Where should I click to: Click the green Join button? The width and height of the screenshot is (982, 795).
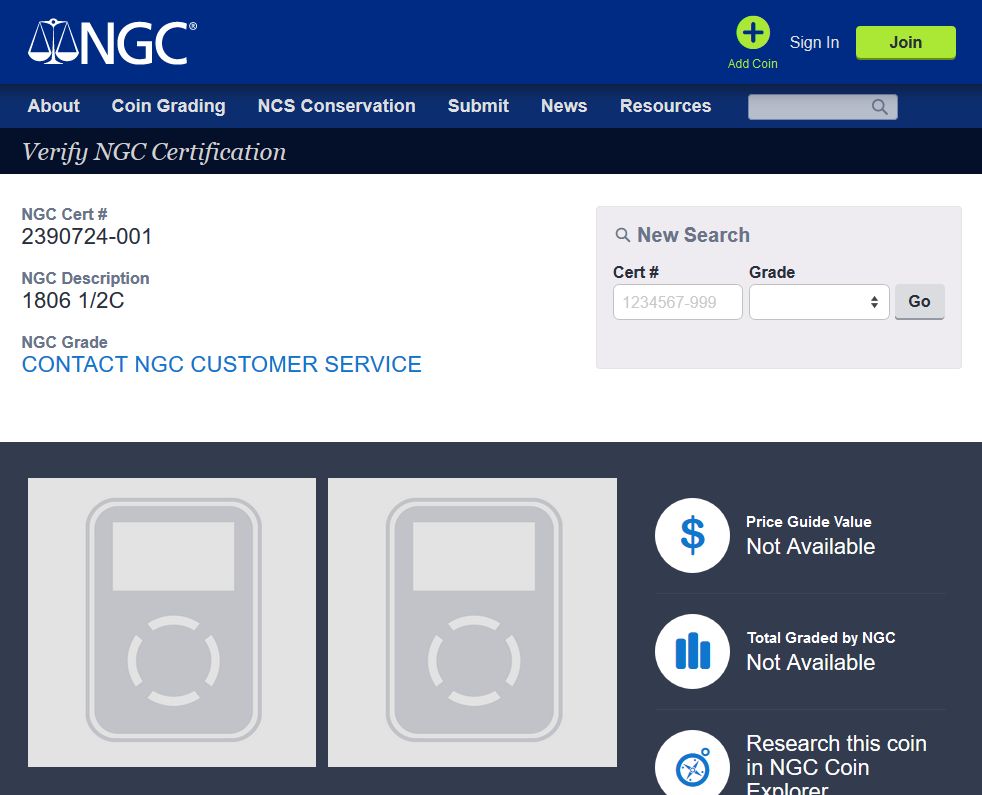pos(906,43)
